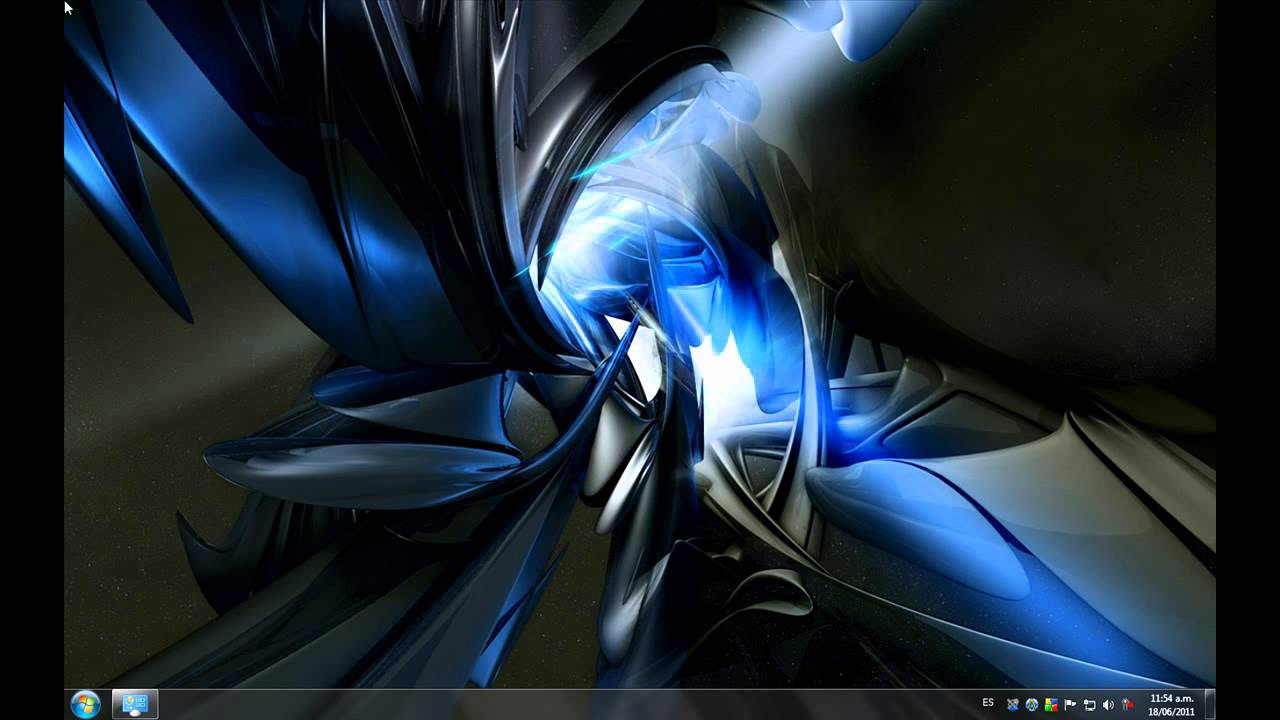Image resolution: width=1280 pixels, height=720 pixels.
Task: Open the round blue globe tray icon
Action: (x=1032, y=705)
